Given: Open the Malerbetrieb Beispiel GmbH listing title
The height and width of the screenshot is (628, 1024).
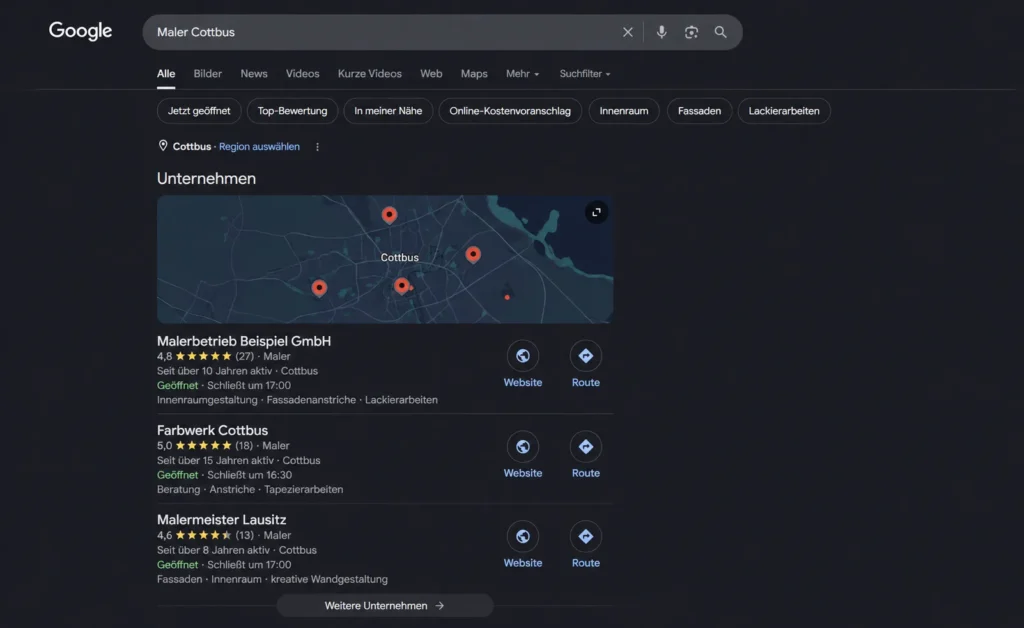Looking at the screenshot, I should (x=244, y=341).
